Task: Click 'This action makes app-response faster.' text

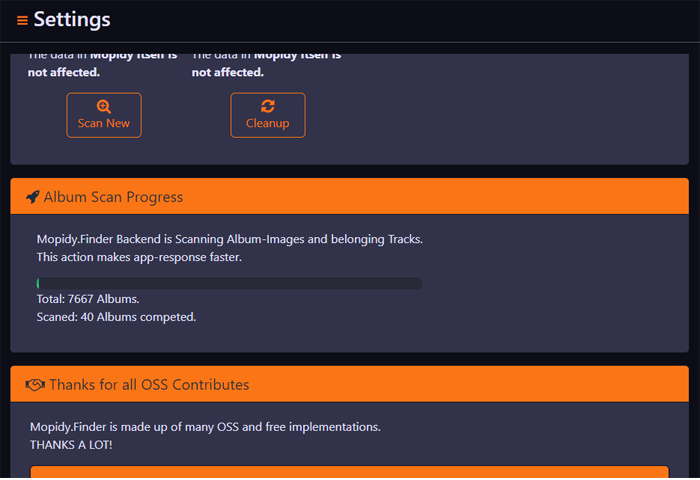Action: (139, 257)
